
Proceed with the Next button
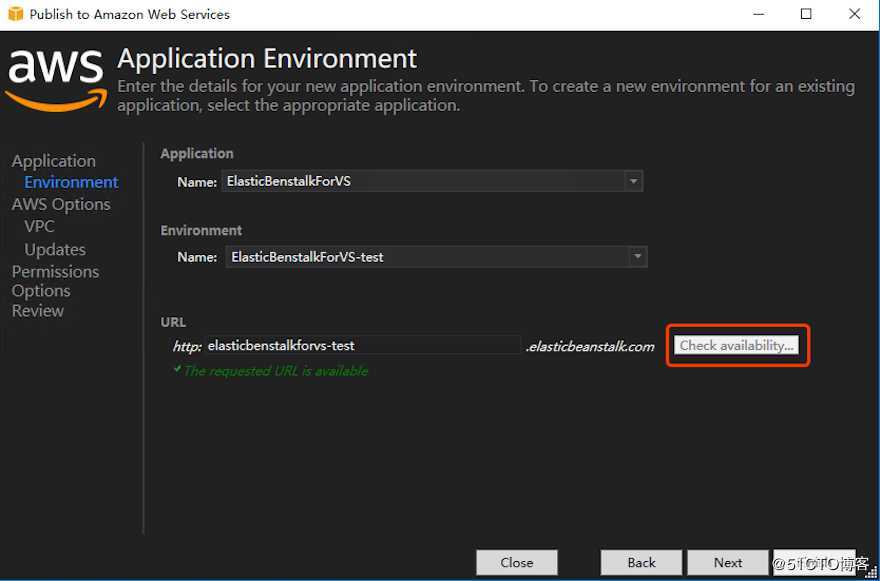tap(728, 562)
